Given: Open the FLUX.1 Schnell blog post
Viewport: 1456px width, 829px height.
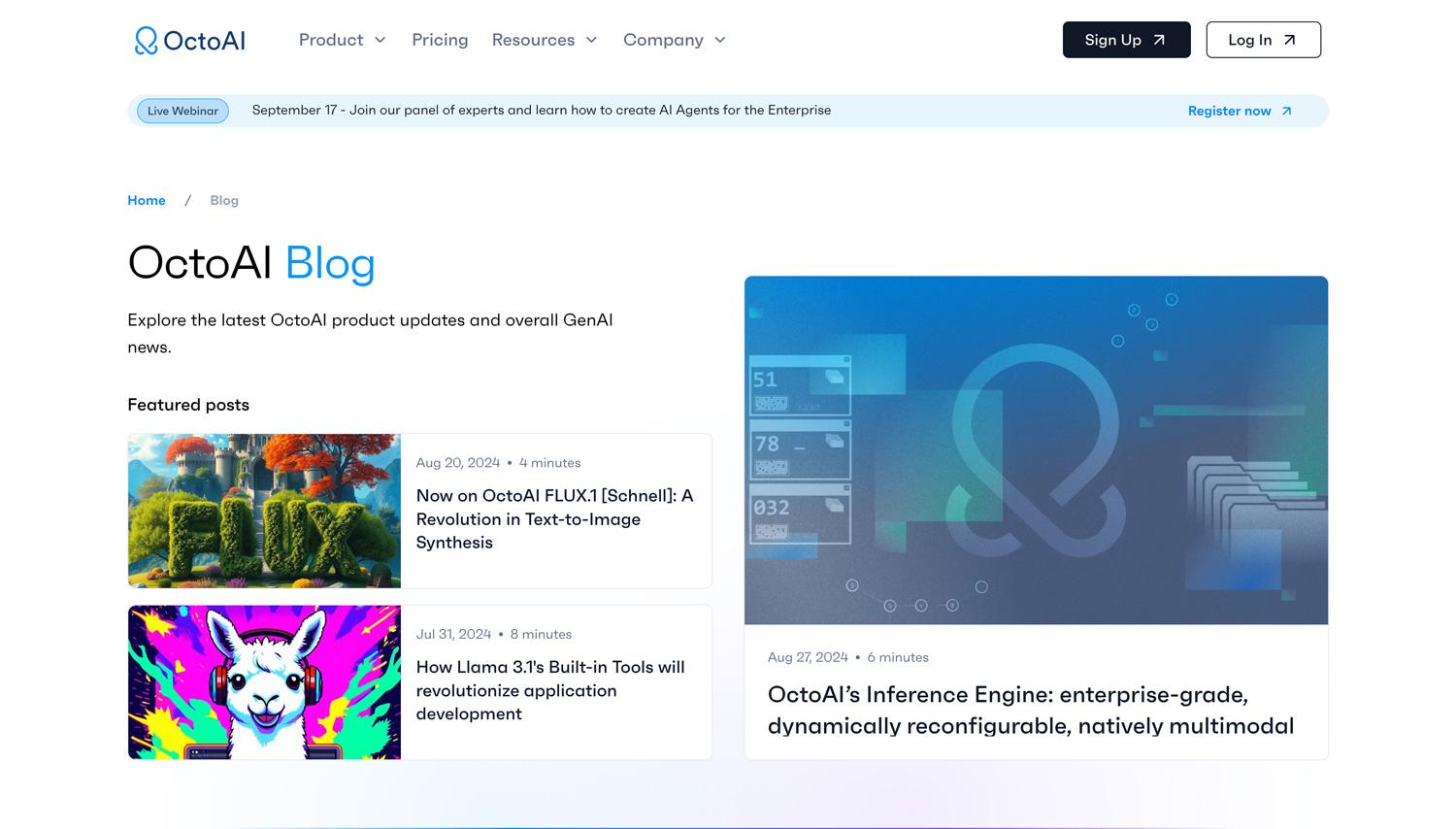Looking at the screenshot, I should (x=555, y=519).
